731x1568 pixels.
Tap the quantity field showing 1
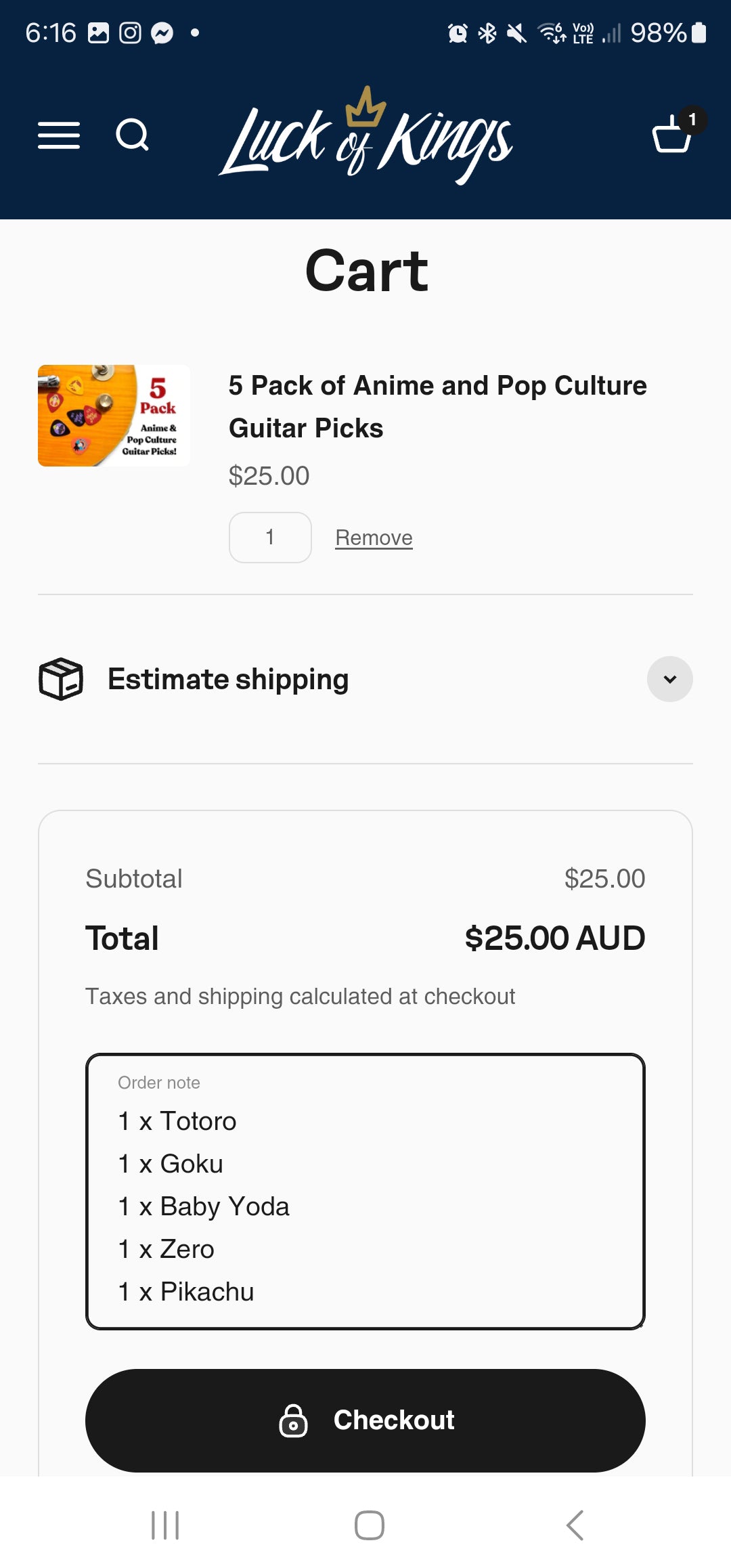[x=270, y=538]
